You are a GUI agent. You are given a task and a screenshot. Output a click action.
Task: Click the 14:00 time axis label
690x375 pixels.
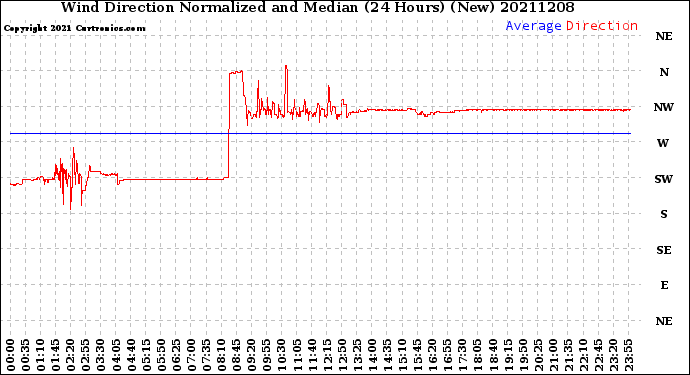coord(372,355)
